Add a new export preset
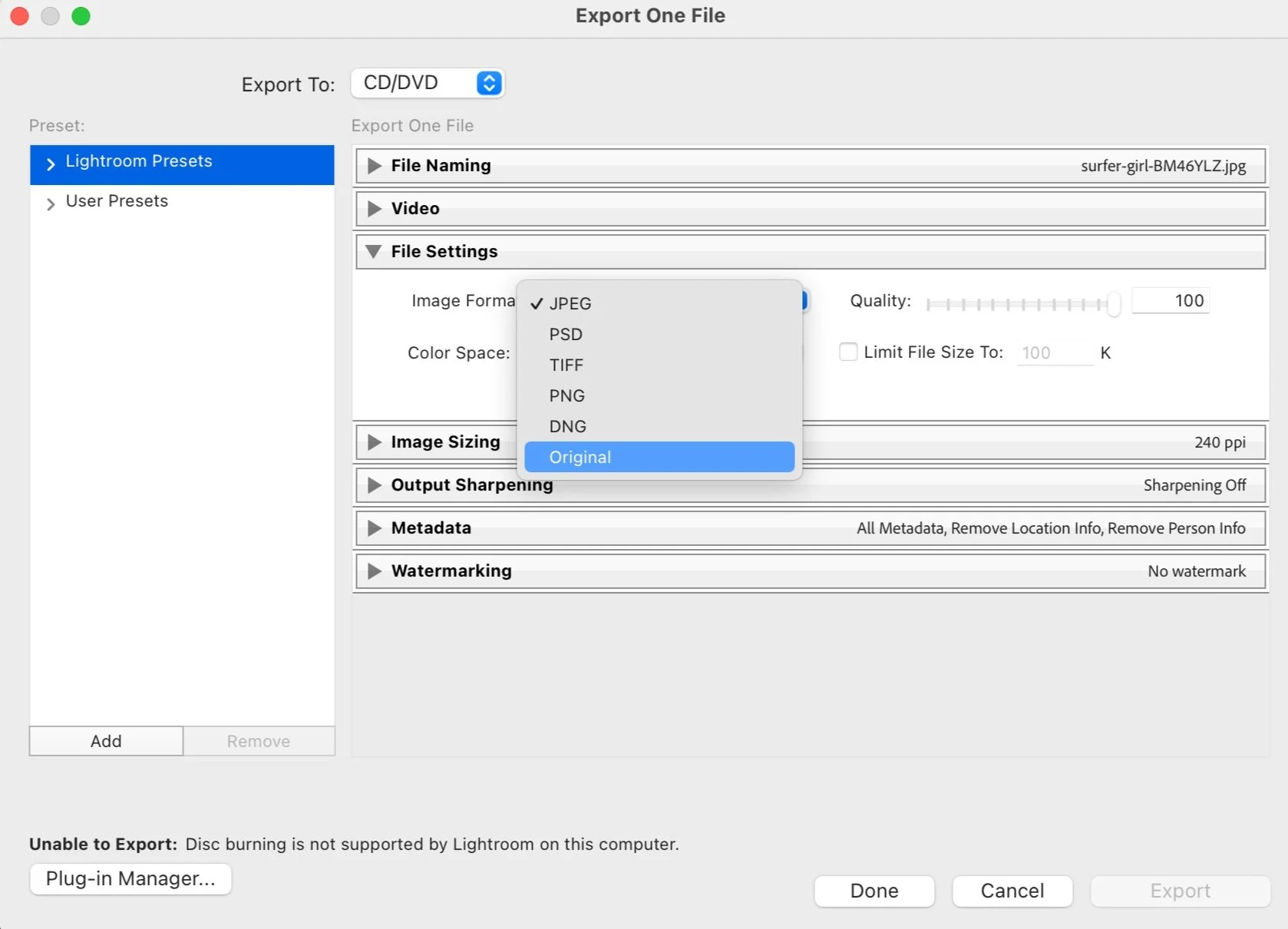Image resolution: width=1288 pixels, height=929 pixels. tap(105, 740)
